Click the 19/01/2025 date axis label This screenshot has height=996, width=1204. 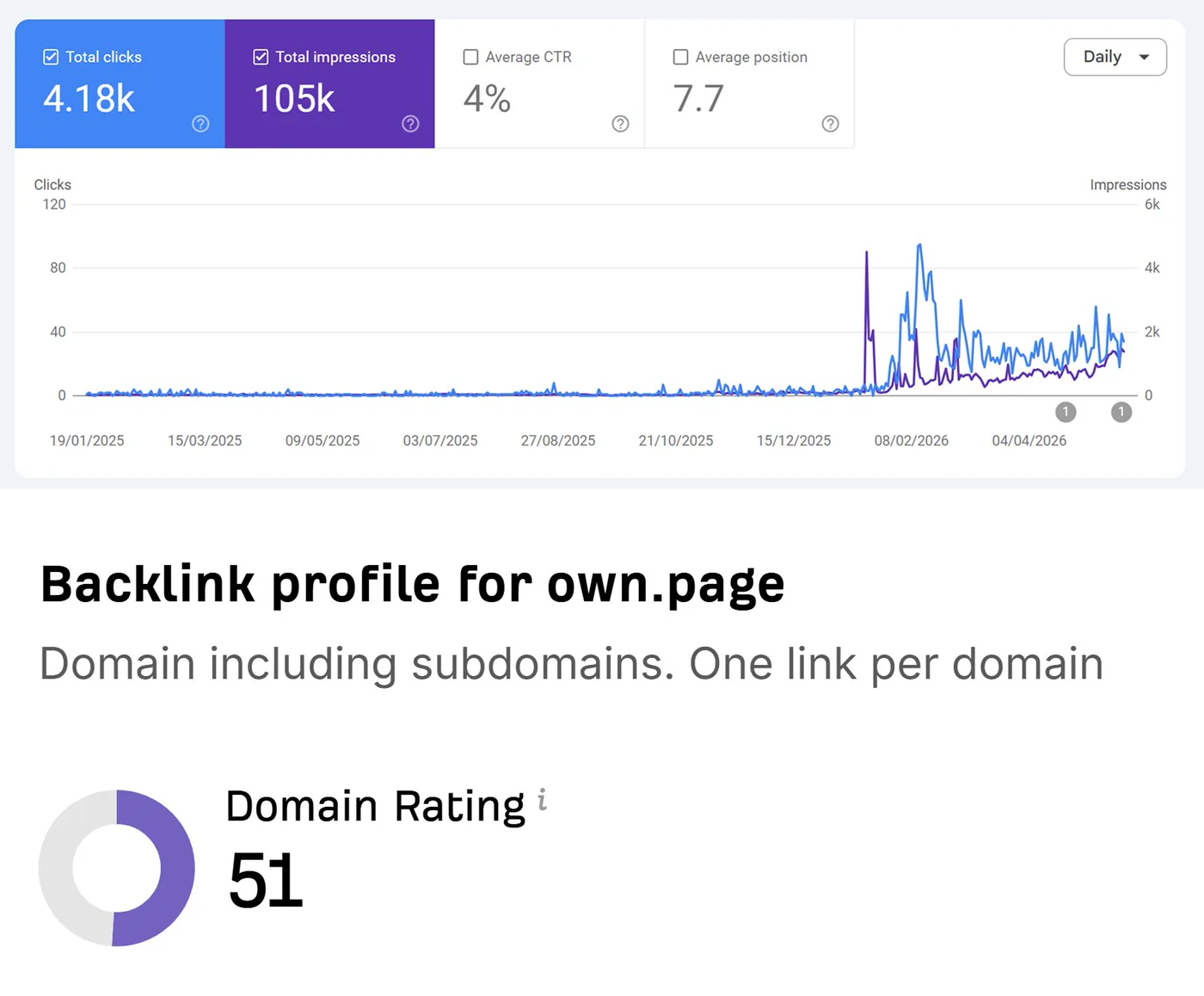point(87,440)
